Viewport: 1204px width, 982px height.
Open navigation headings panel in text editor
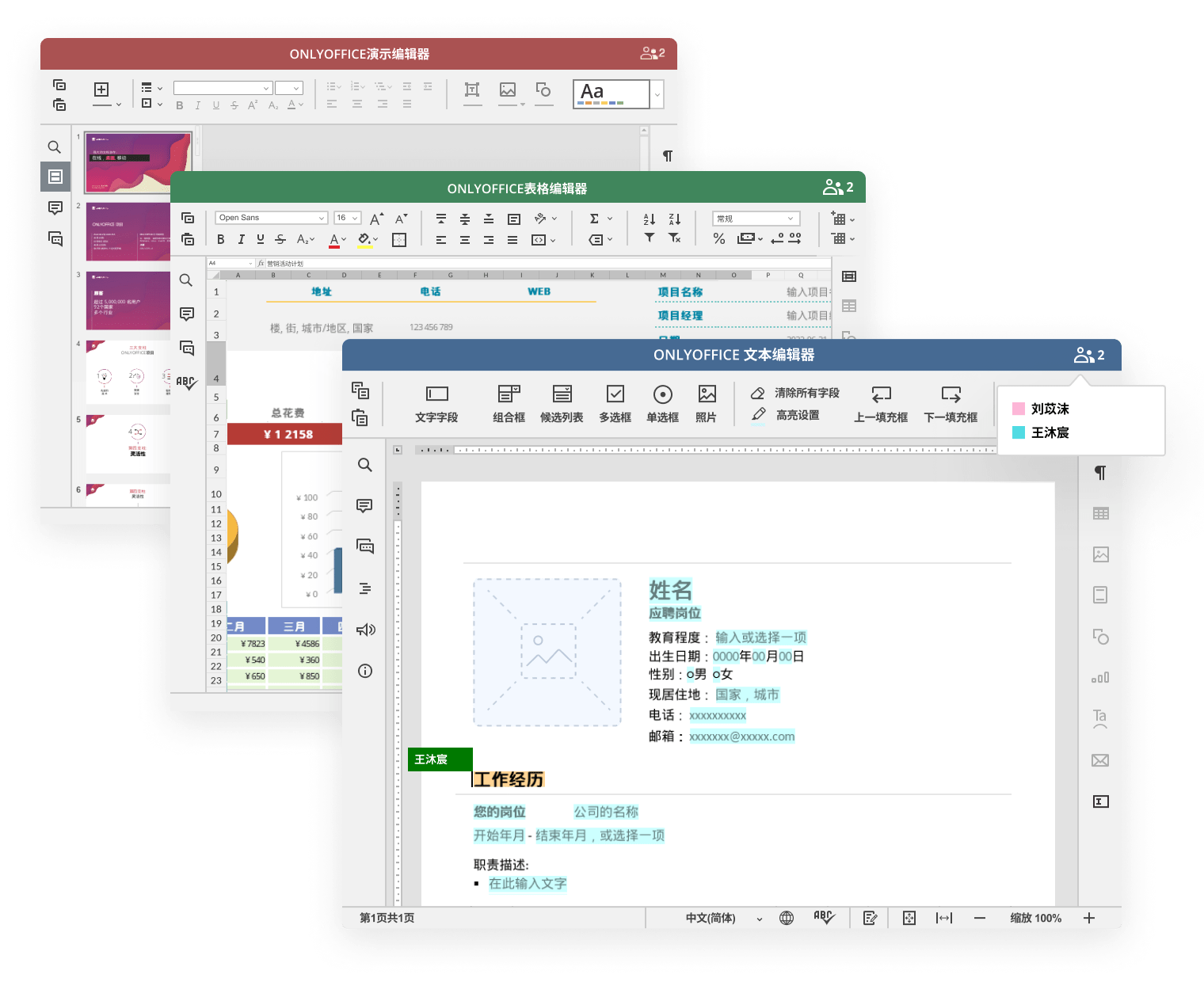(365, 588)
